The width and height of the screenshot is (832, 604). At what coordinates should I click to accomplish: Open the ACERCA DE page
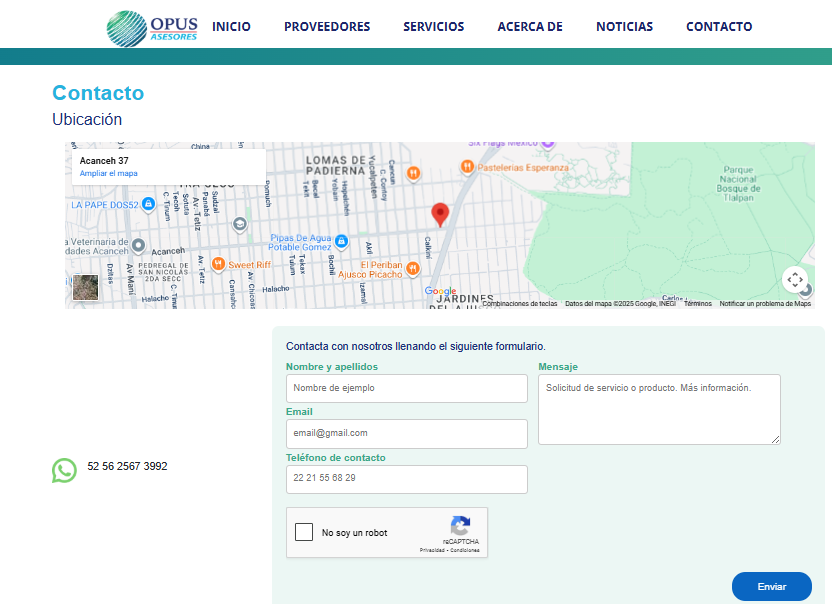pyautogui.click(x=530, y=27)
